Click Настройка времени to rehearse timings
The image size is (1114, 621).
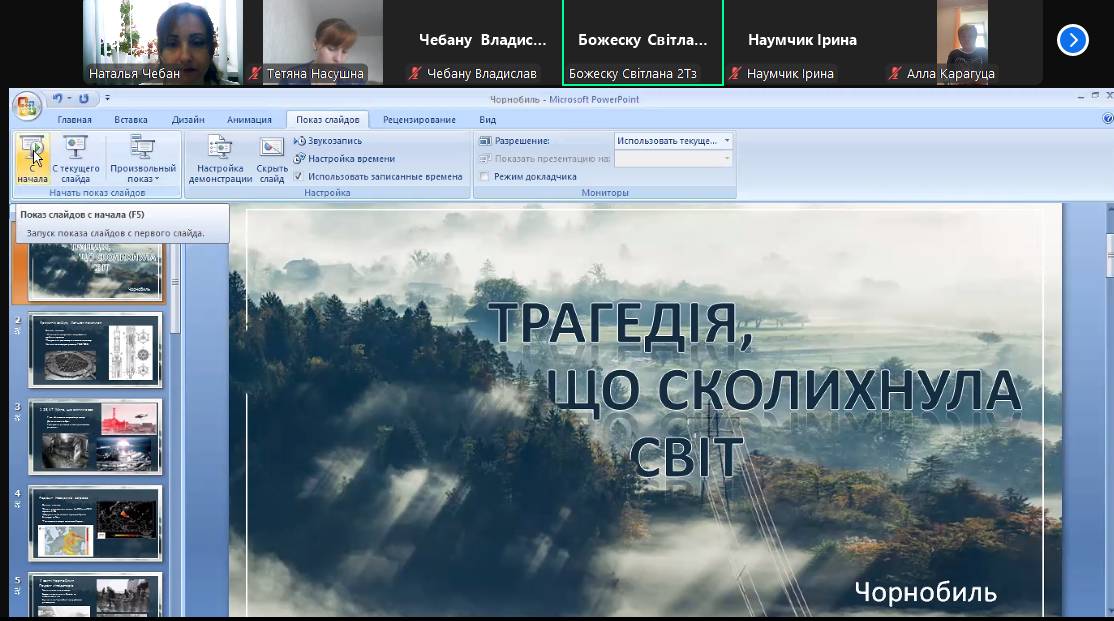(345, 158)
